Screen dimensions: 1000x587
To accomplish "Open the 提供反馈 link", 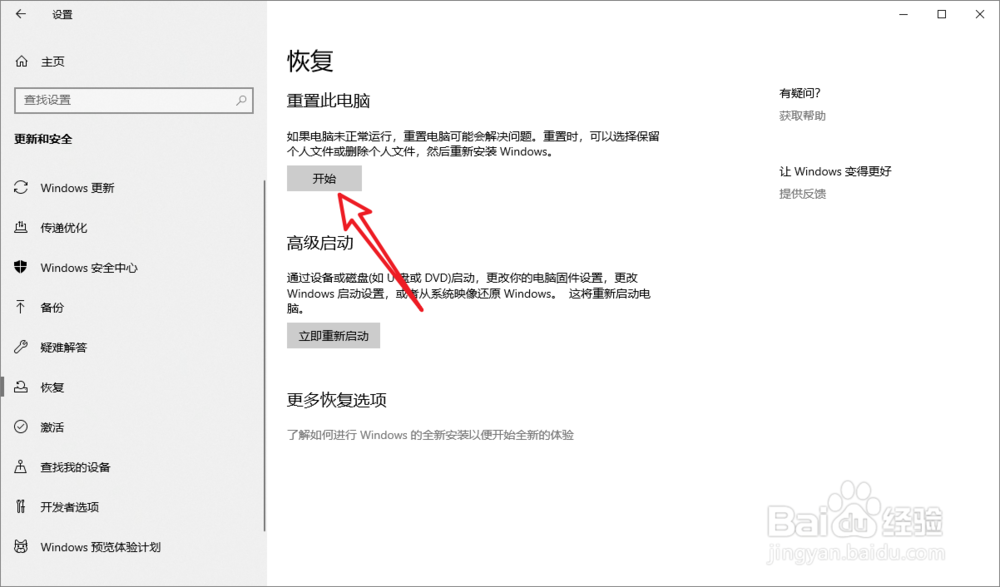I will (802, 194).
